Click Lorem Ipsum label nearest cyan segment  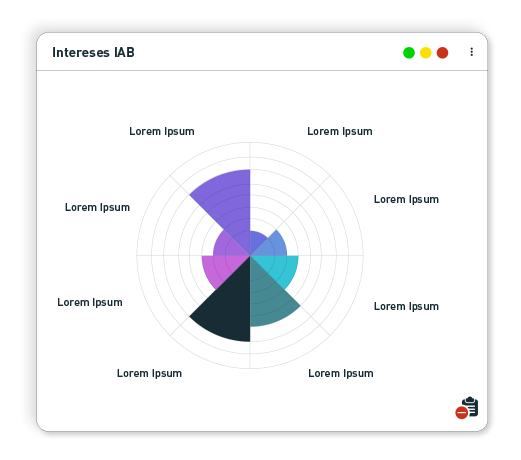click(406, 306)
